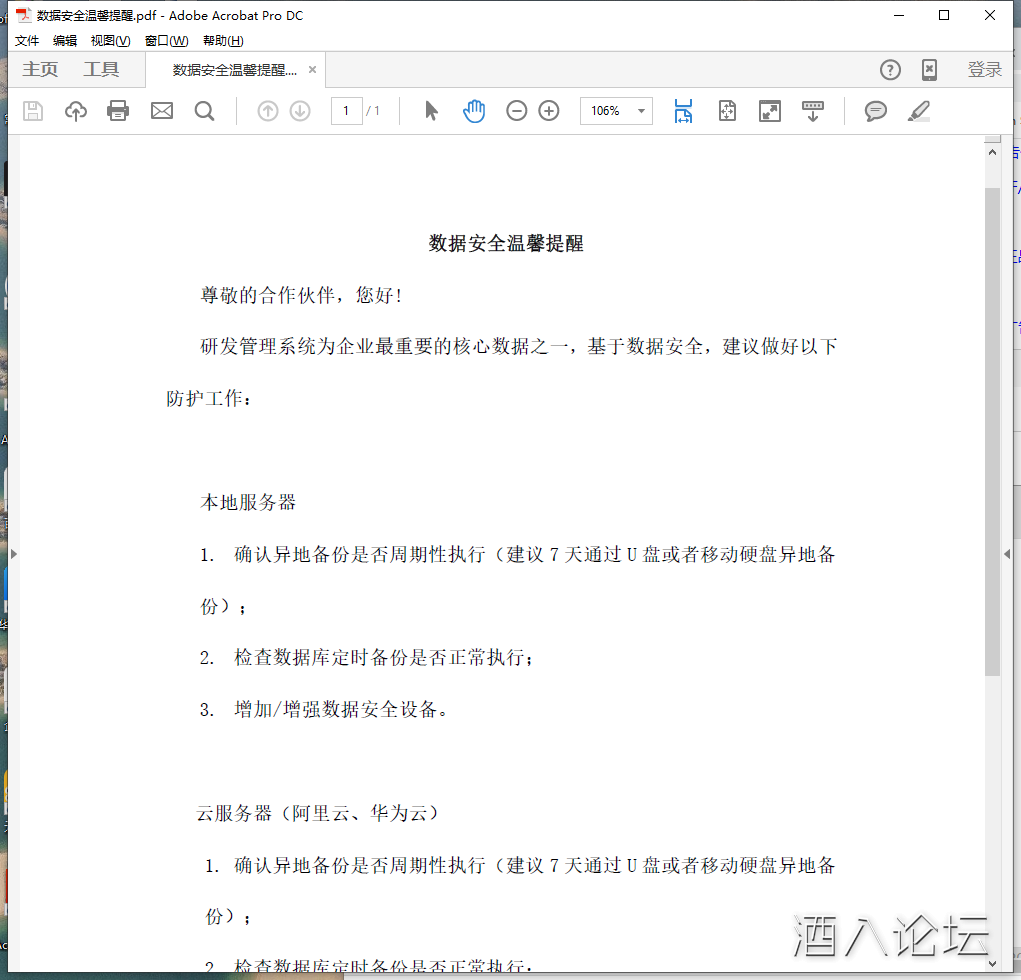Zoom in with the plus button

[x=549, y=111]
